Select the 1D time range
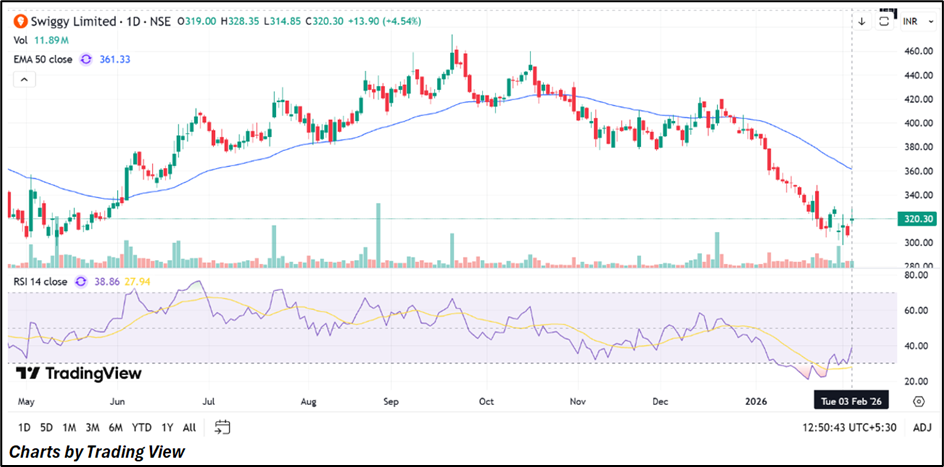The width and height of the screenshot is (944, 467). coord(25,427)
